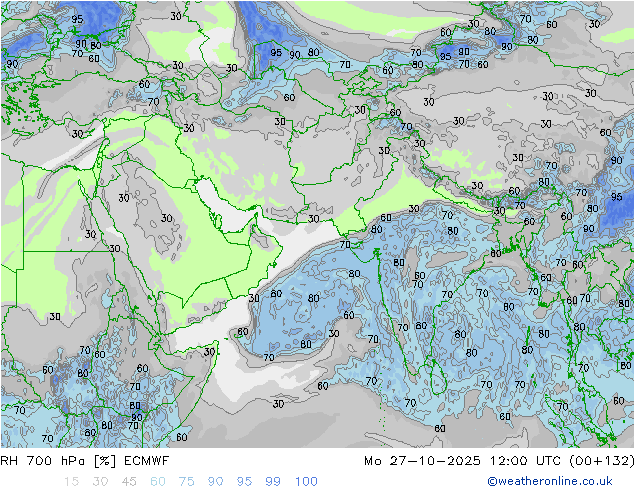The height and width of the screenshot is (490, 634).
Task: Click the 90 entry in the color legend
Action: tap(216, 482)
